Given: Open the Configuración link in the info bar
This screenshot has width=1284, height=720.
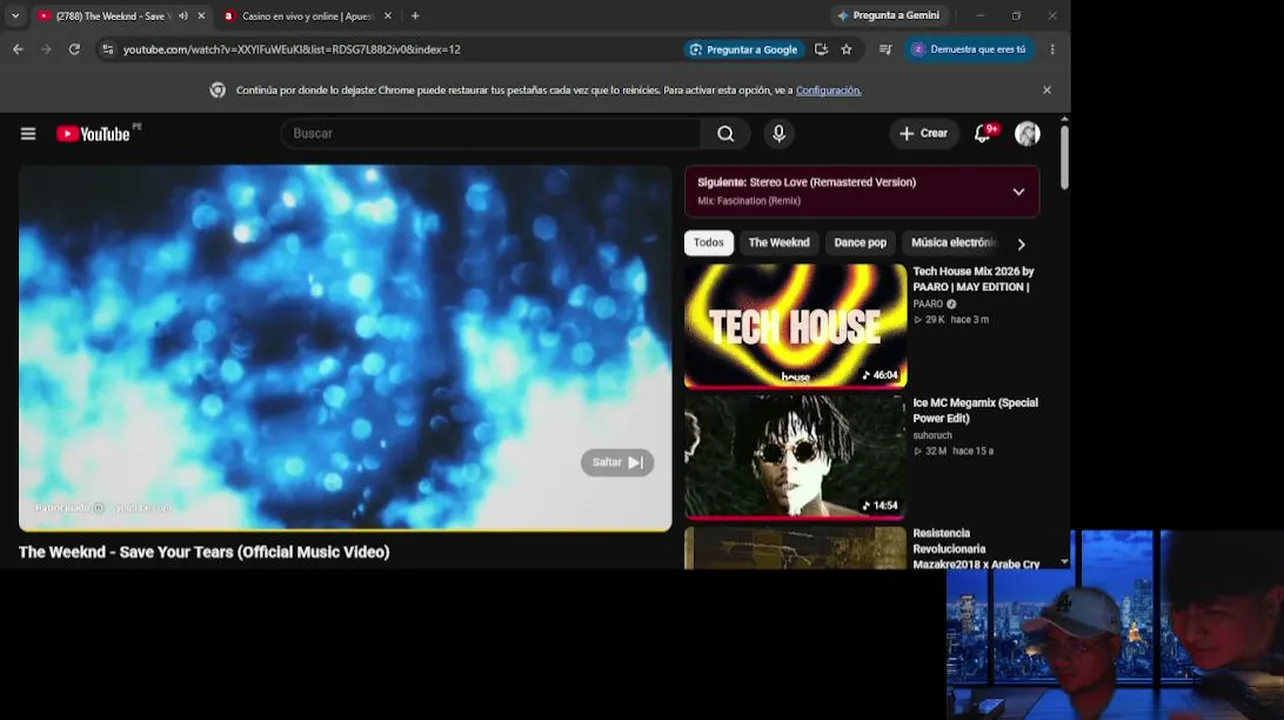Looking at the screenshot, I should tap(828, 90).
